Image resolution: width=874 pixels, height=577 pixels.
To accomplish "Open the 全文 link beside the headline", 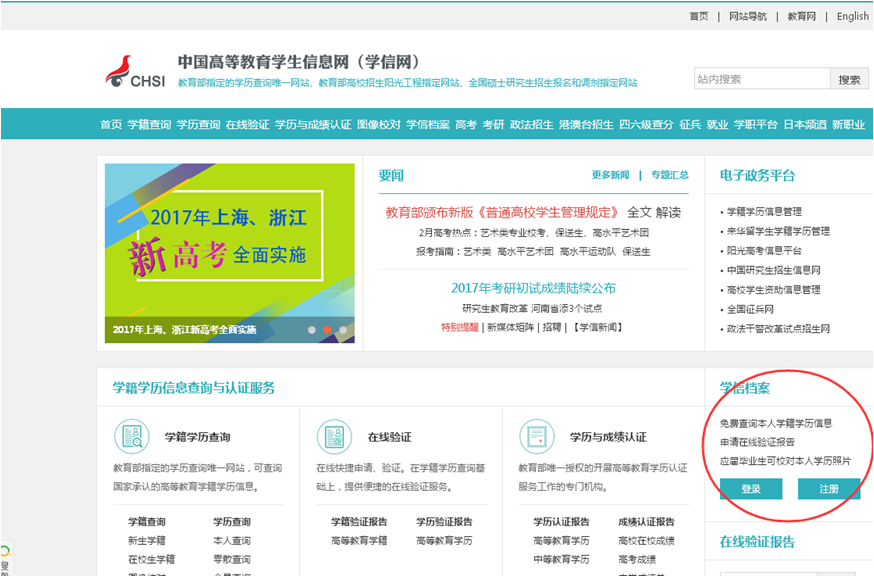I will 639,212.
